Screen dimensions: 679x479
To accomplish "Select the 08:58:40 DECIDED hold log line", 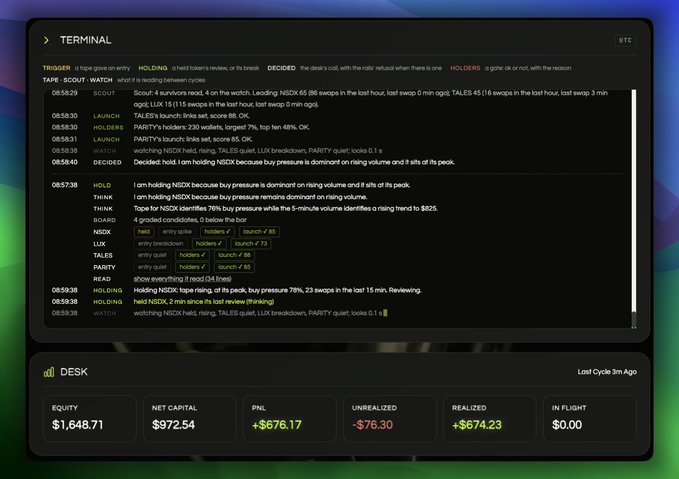I will pyautogui.click(x=253, y=162).
